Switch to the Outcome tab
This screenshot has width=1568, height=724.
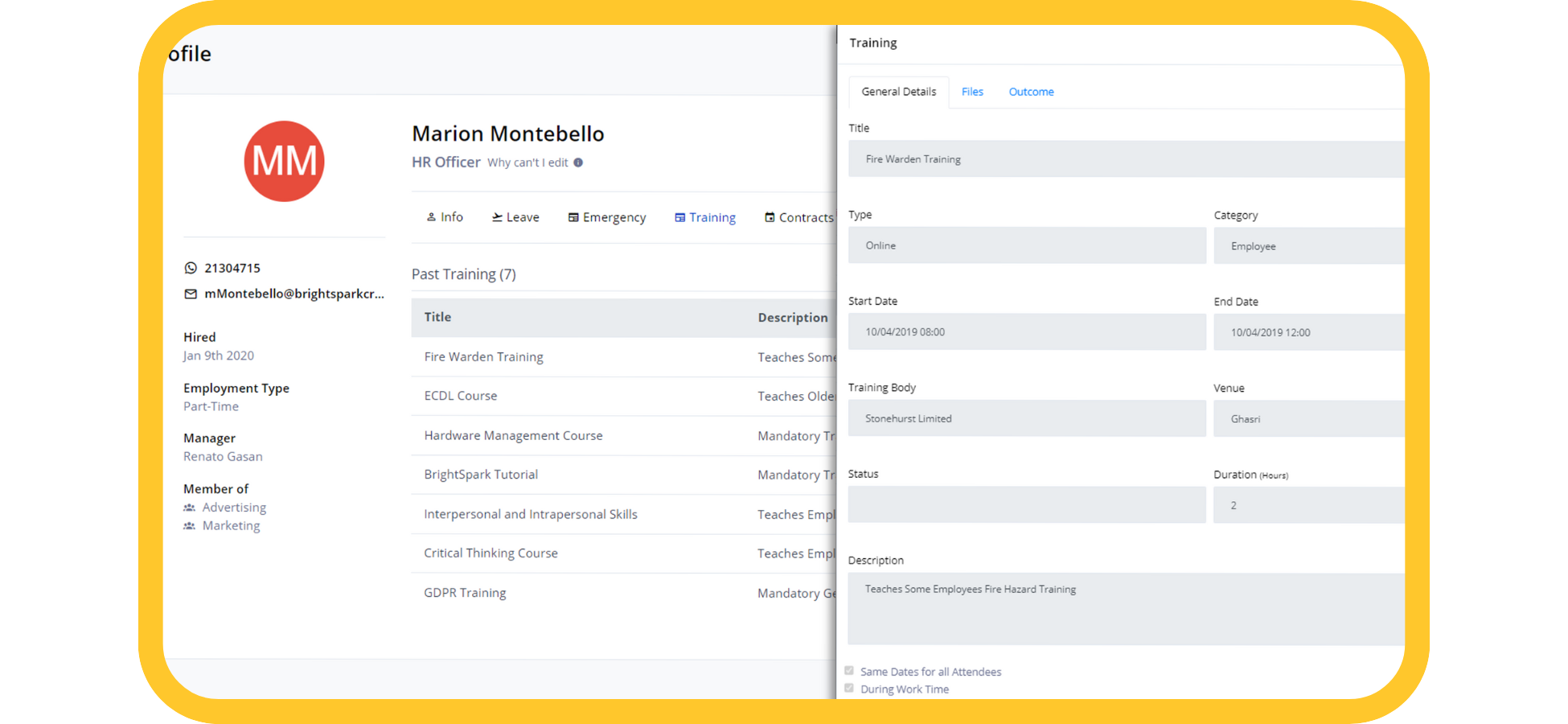click(1031, 92)
